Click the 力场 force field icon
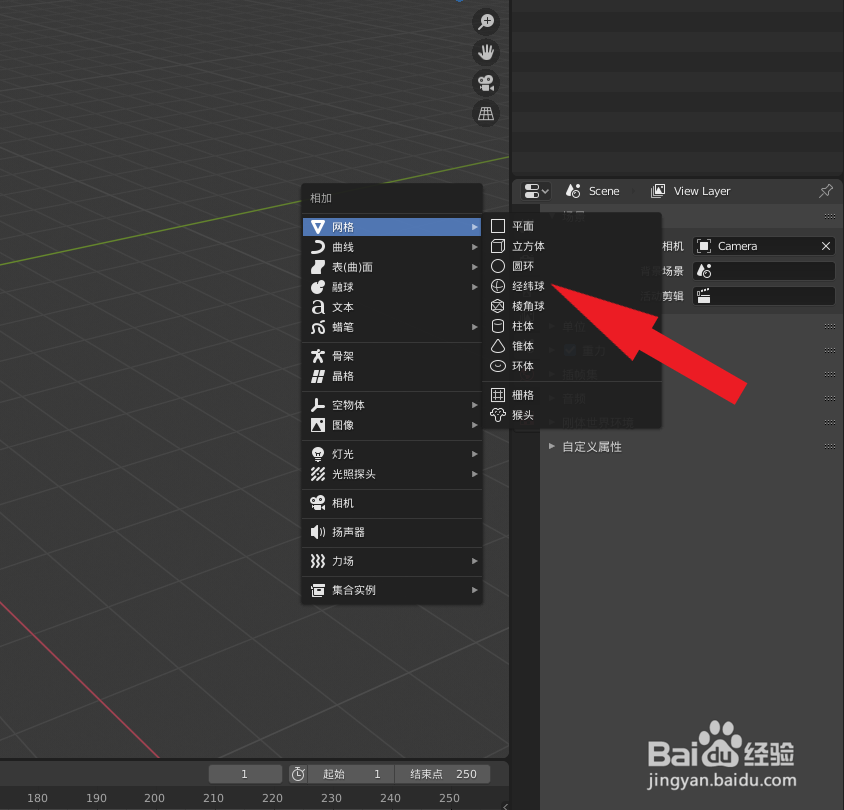 click(318, 561)
